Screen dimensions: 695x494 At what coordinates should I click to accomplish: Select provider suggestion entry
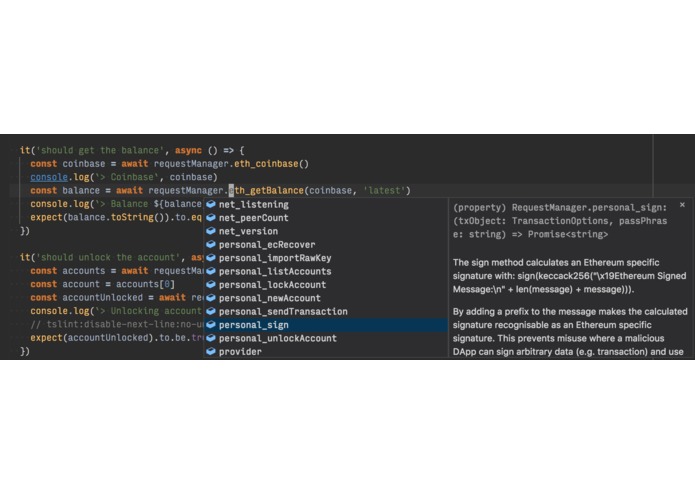click(326, 351)
